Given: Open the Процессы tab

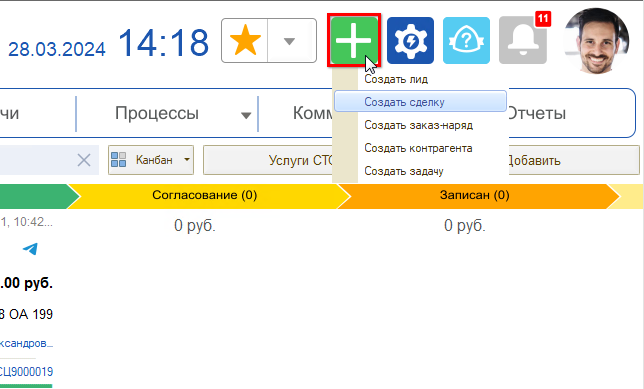Looking at the screenshot, I should click(156, 113).
